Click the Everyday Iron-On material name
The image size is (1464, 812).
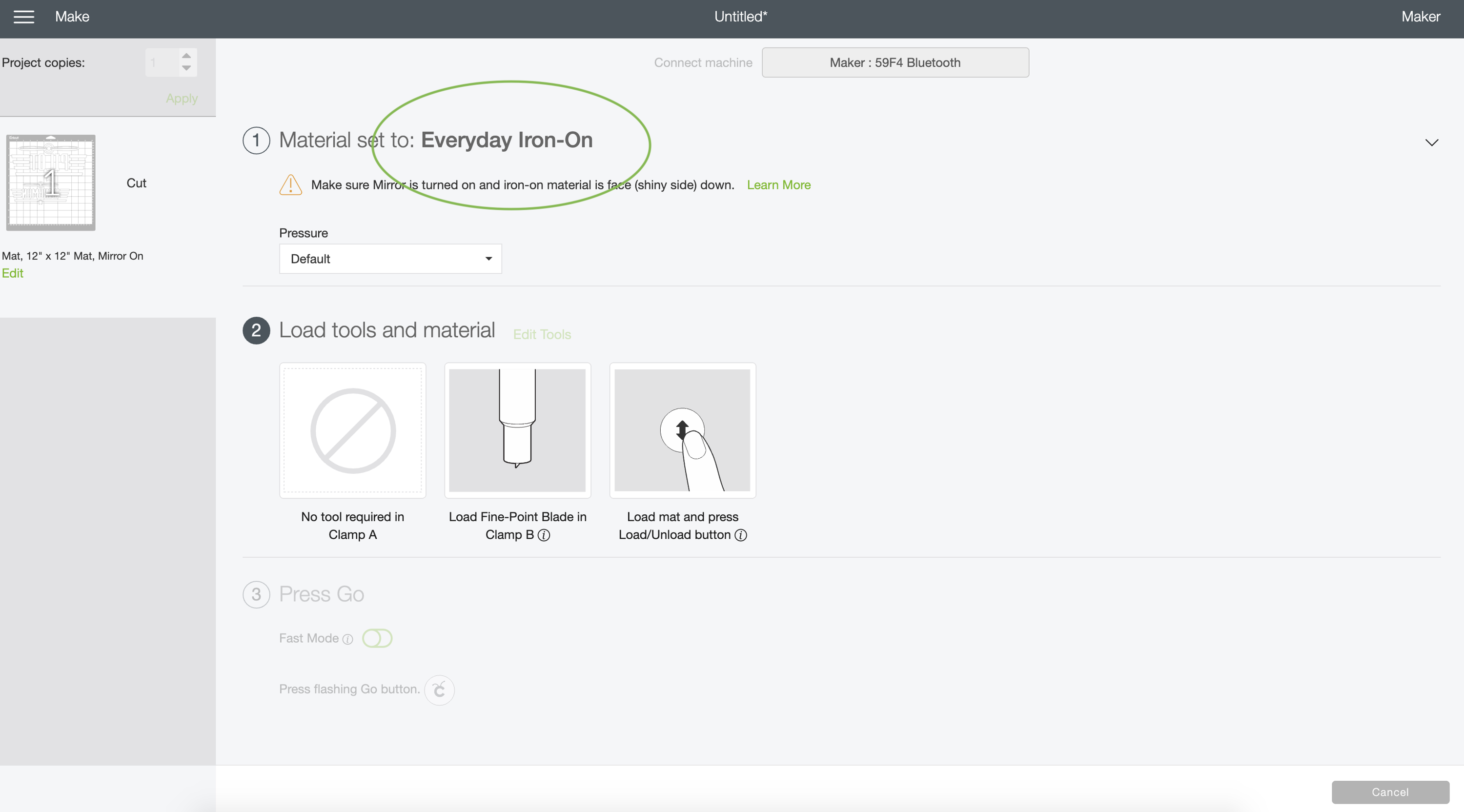click(507, 140)
